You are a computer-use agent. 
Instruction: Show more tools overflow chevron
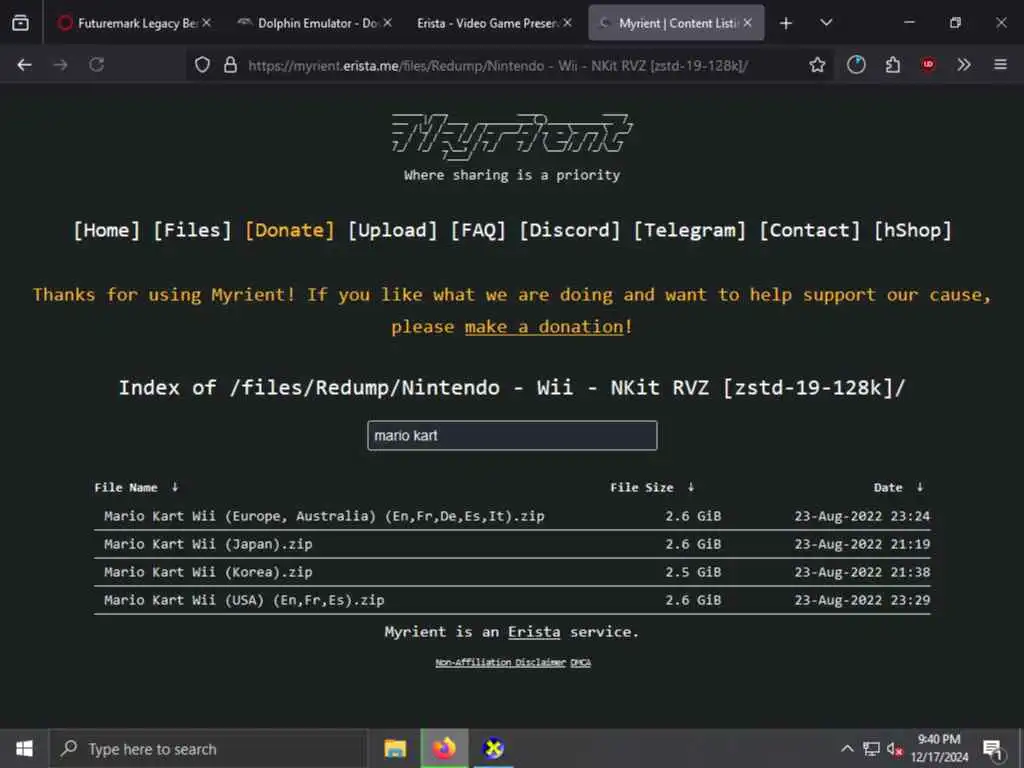(x=963, y=65)
